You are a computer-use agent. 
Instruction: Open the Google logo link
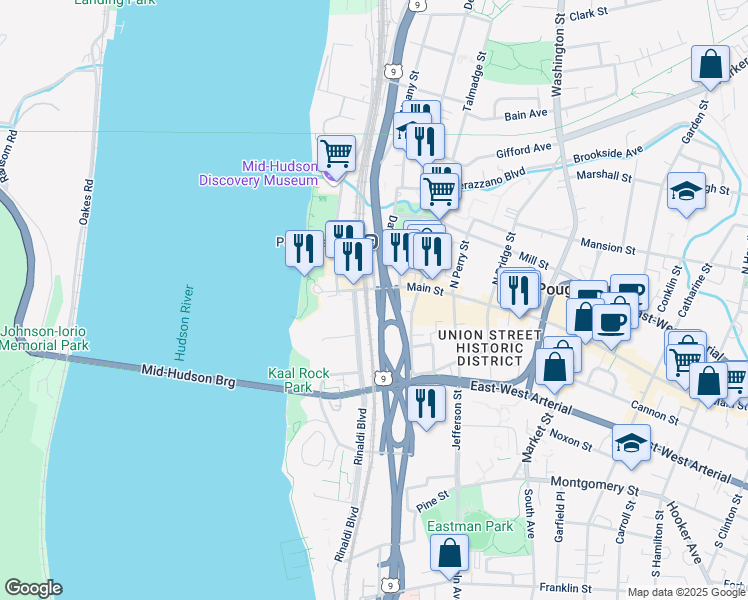(x=34, y=588)
